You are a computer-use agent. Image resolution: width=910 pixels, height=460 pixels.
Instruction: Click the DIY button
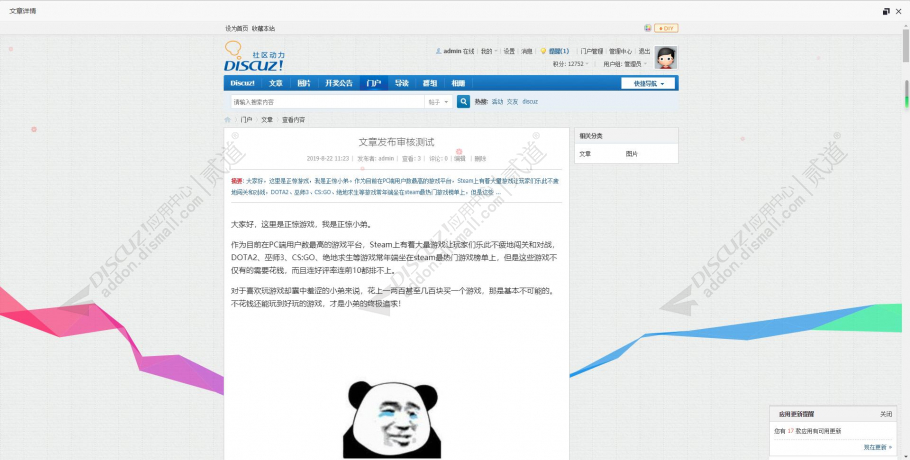coord(666,28)
